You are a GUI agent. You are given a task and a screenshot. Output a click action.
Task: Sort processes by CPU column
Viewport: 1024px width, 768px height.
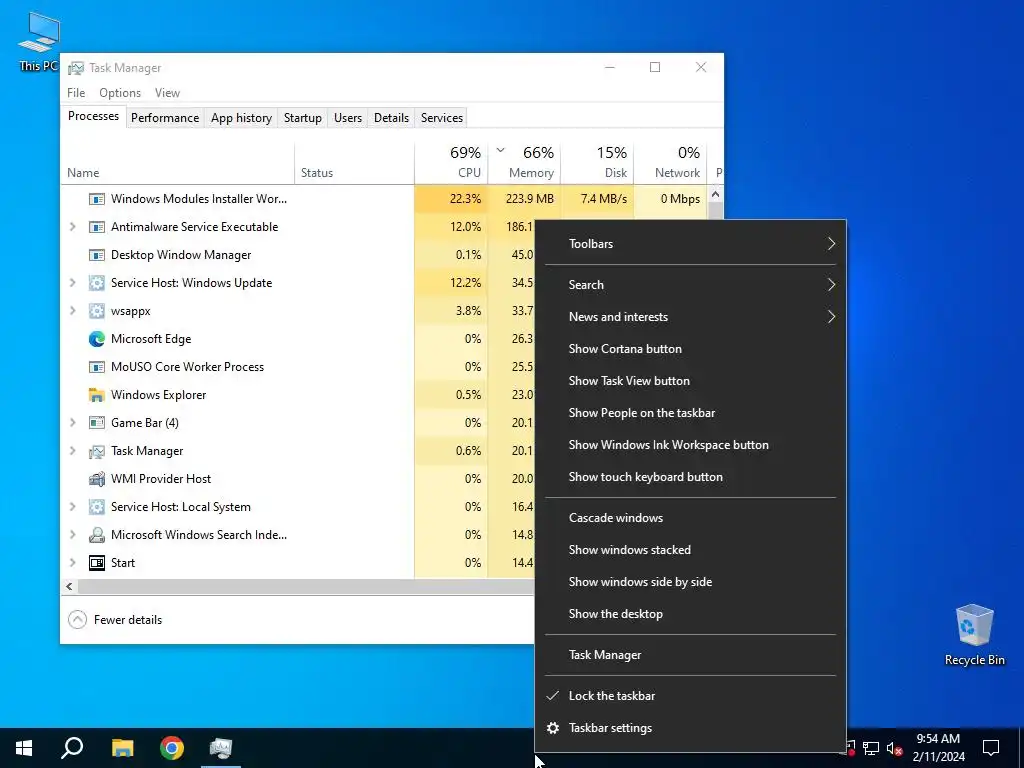point(451,163)
